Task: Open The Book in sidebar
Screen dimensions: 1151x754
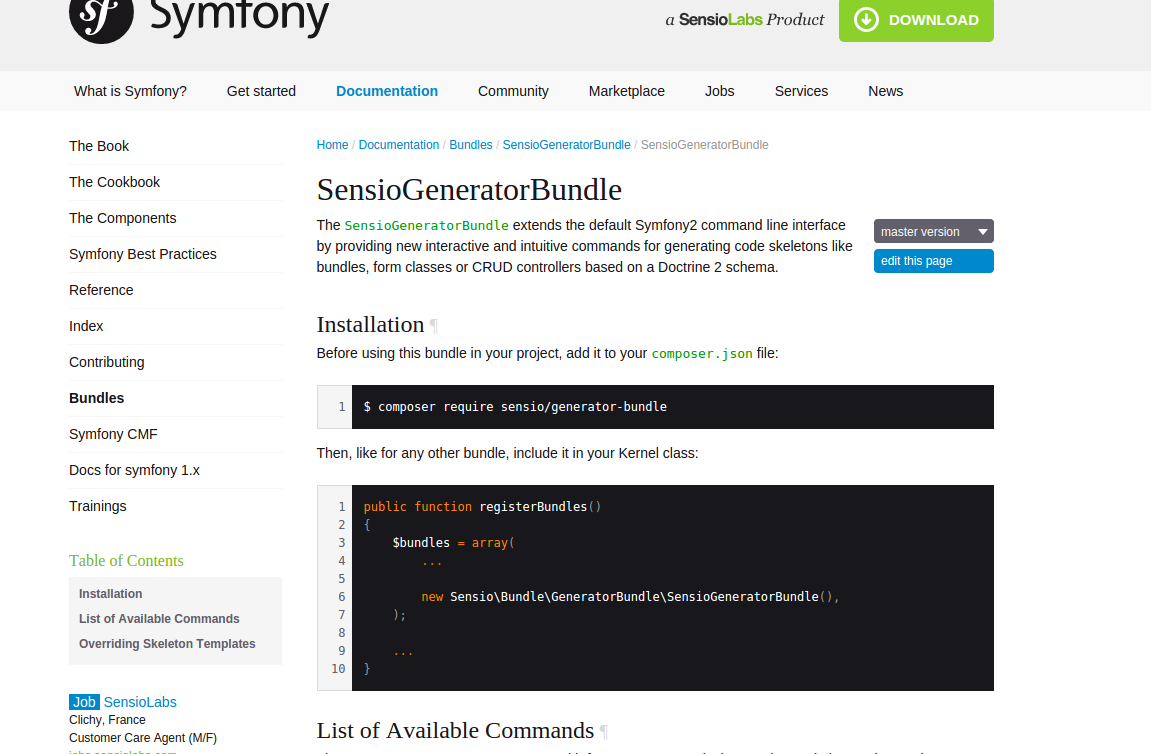Action: click(x=99, y=146)
